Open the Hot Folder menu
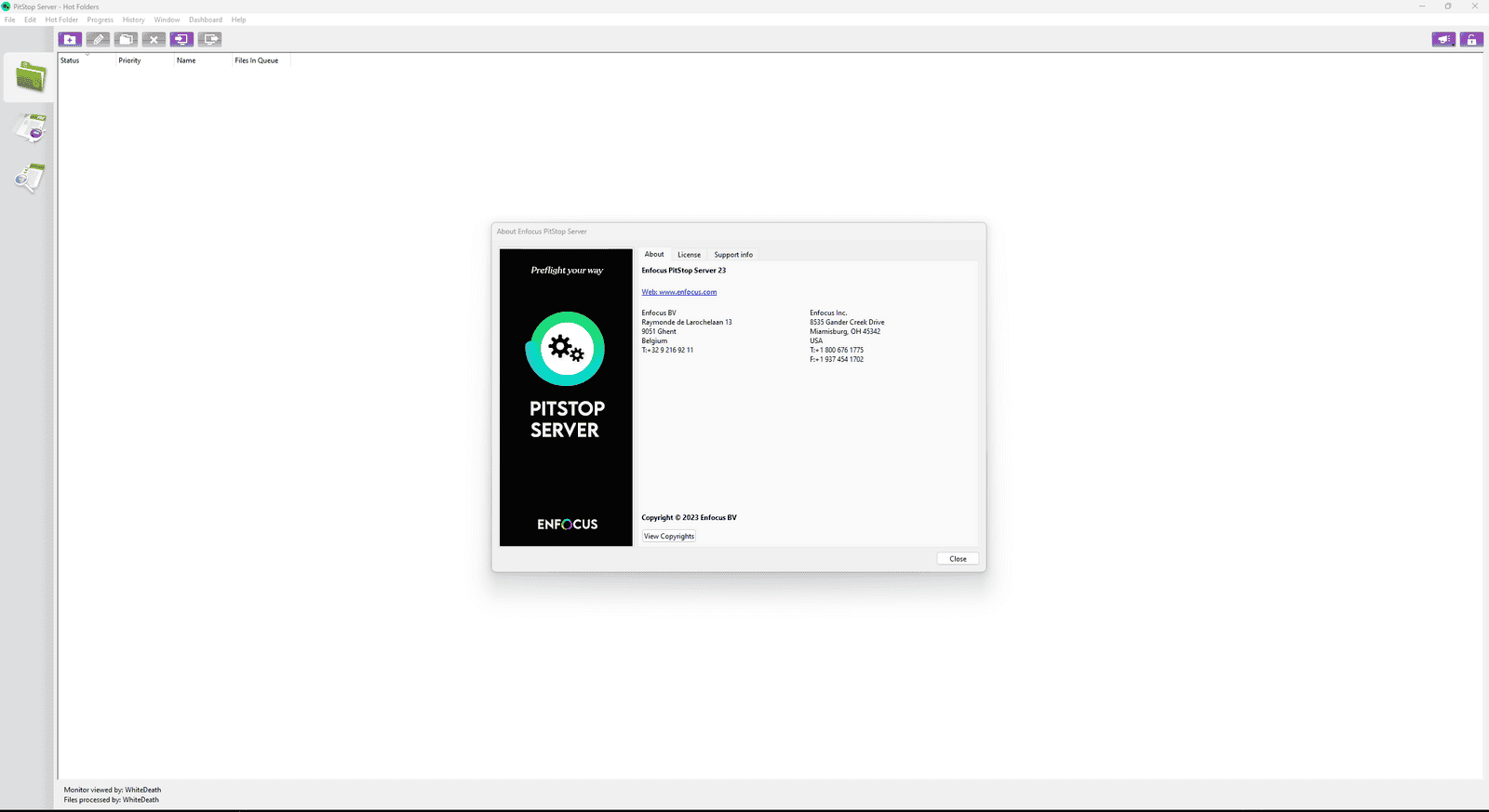The image size is (1489, 812). [x=61, y=20]
